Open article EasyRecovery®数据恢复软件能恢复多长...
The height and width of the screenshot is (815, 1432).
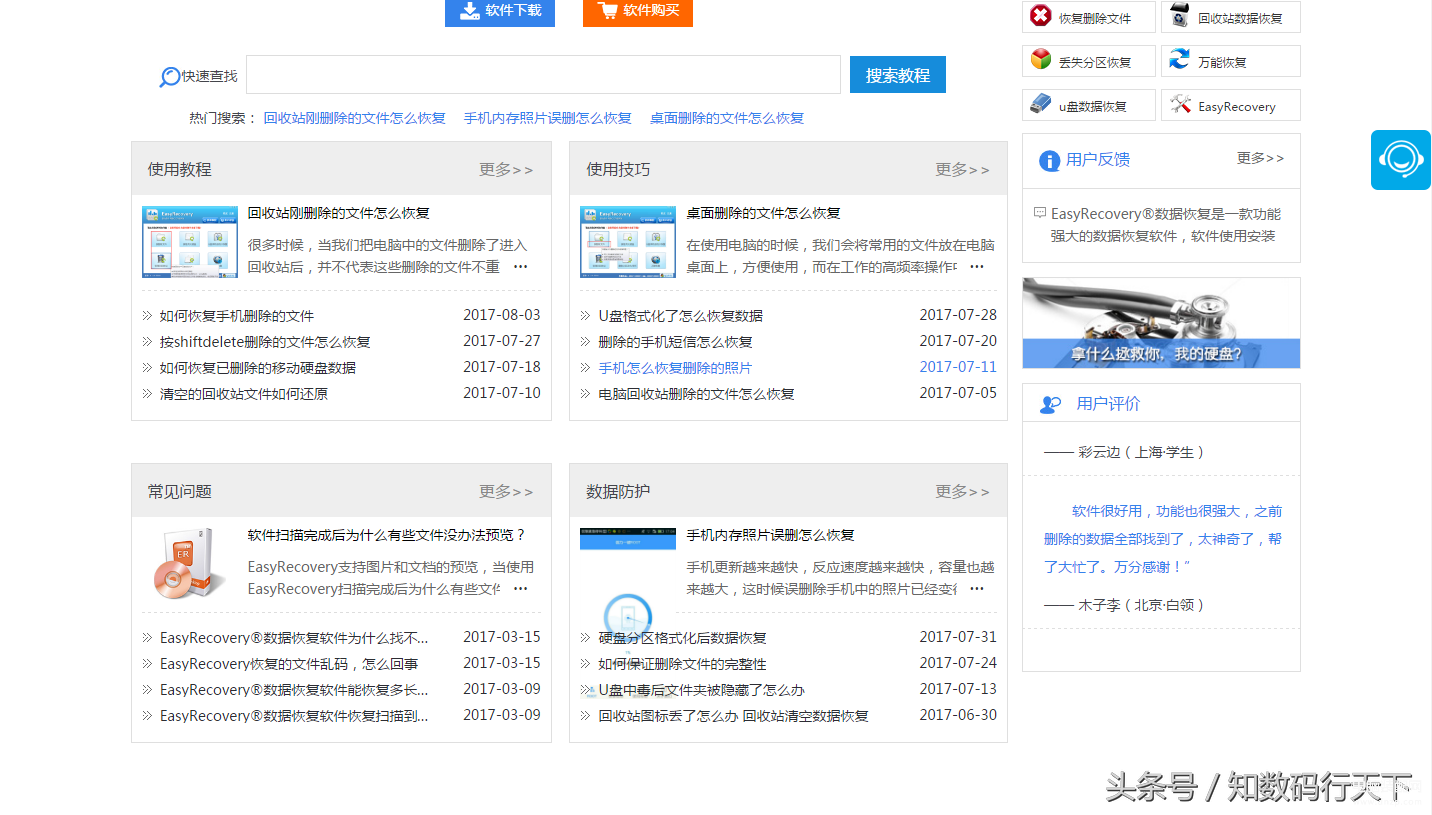click(294, 690)
